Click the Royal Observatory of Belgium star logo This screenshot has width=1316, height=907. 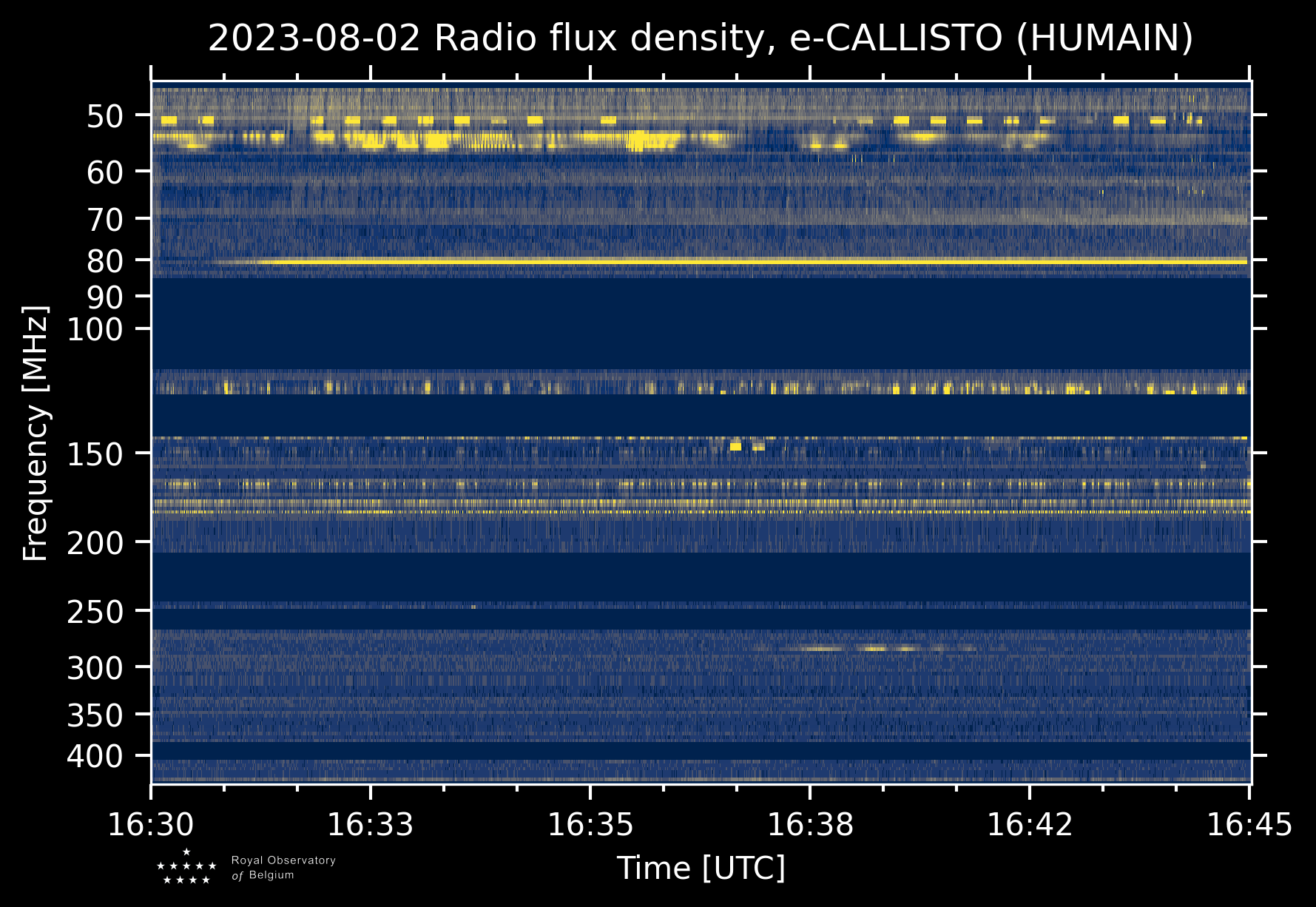(186, 867)
